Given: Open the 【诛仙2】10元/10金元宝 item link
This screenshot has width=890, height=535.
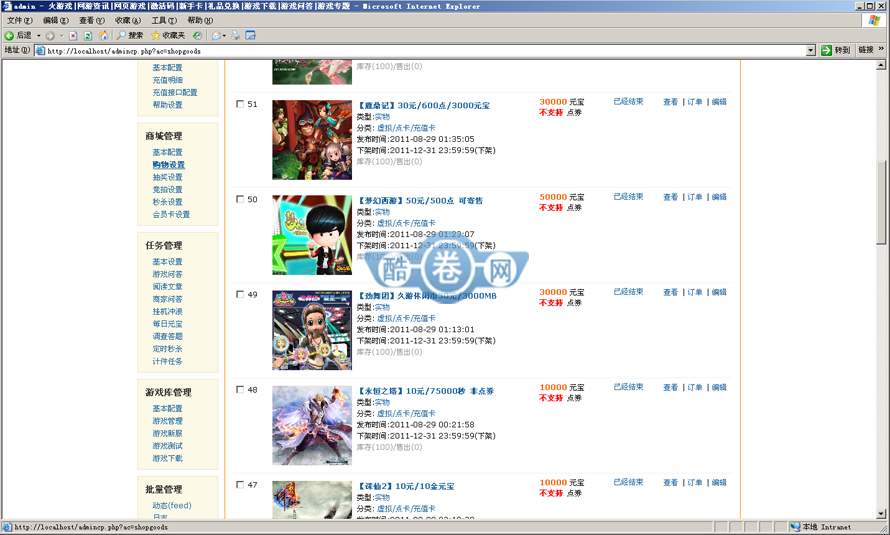Looking at the screenshot, I should point(405,486).
